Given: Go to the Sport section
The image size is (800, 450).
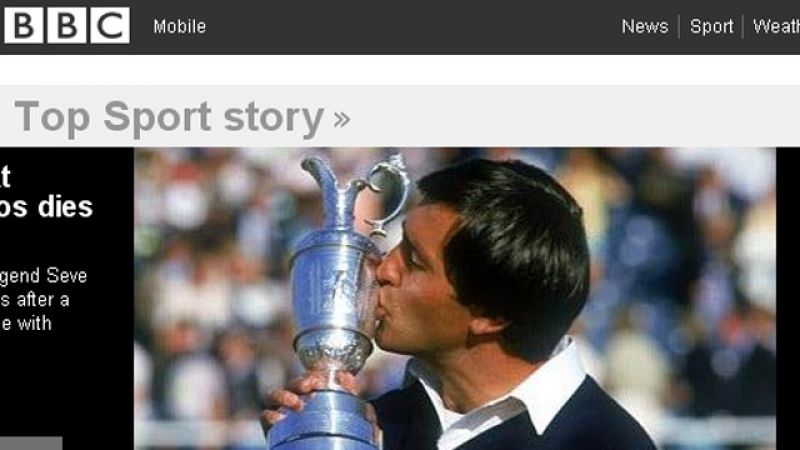Looking at the screenshot, I should pyautogui.click(x=711, y=27).
